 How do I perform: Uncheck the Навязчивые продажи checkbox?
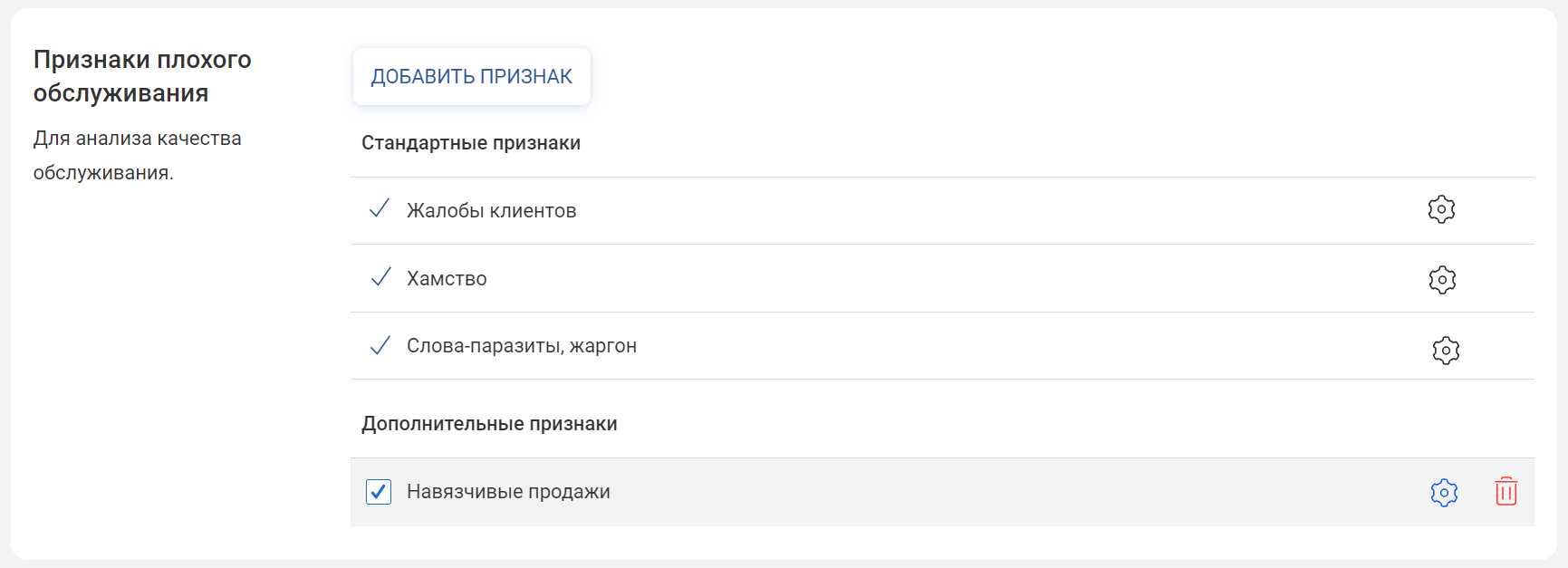(379, 492)
